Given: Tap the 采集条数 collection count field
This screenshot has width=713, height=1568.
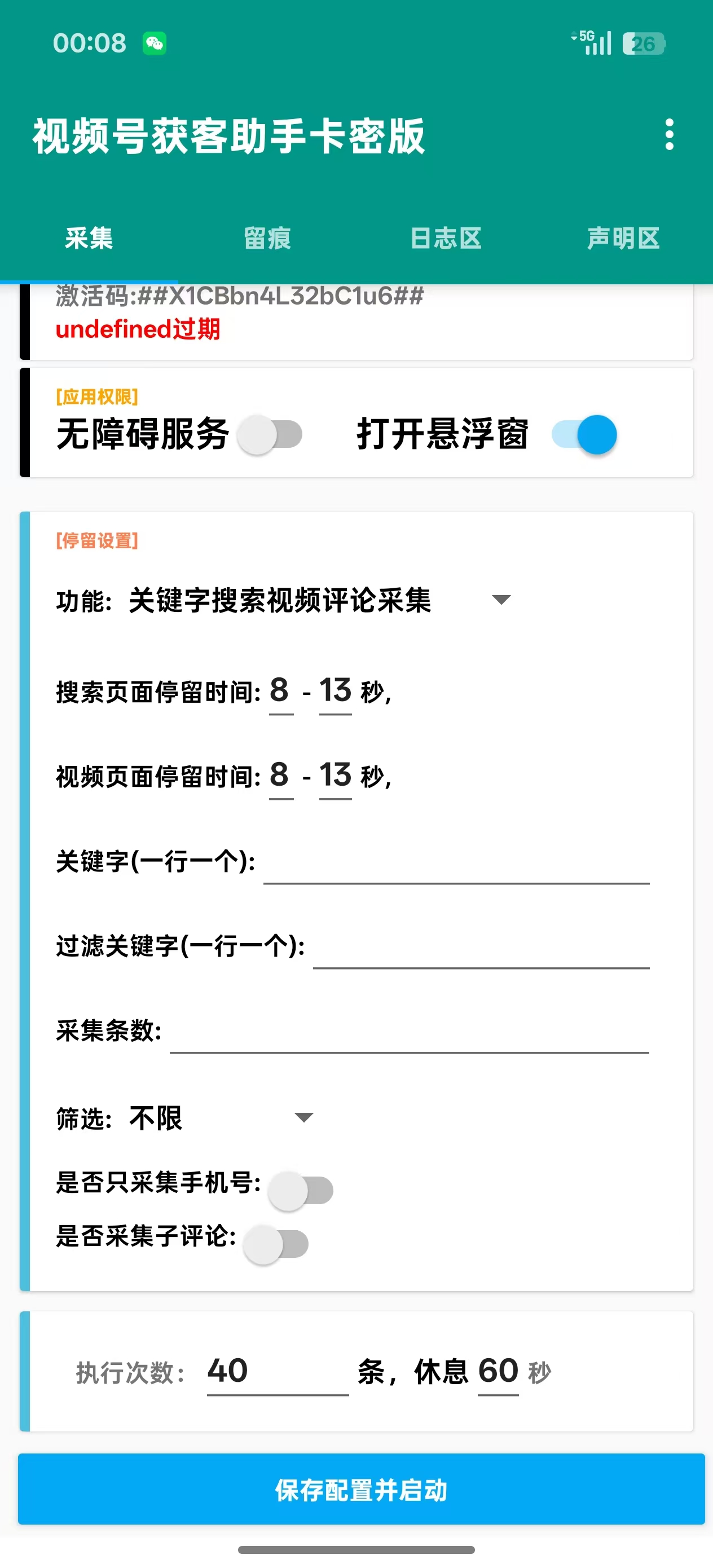Looking at the screenshot, I should (409, 1032).
